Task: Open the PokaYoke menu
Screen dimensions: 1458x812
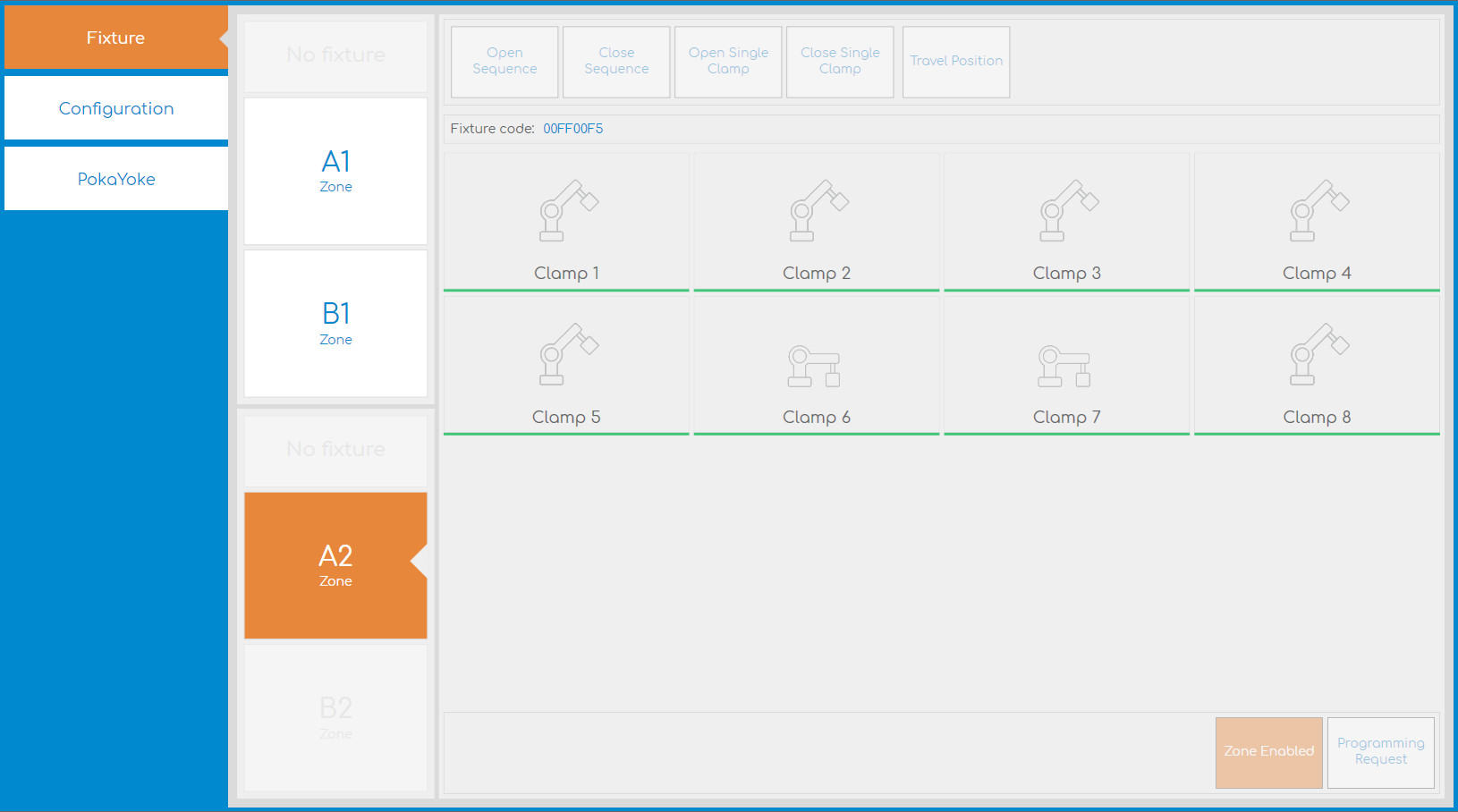Action: tap(116, 179)
